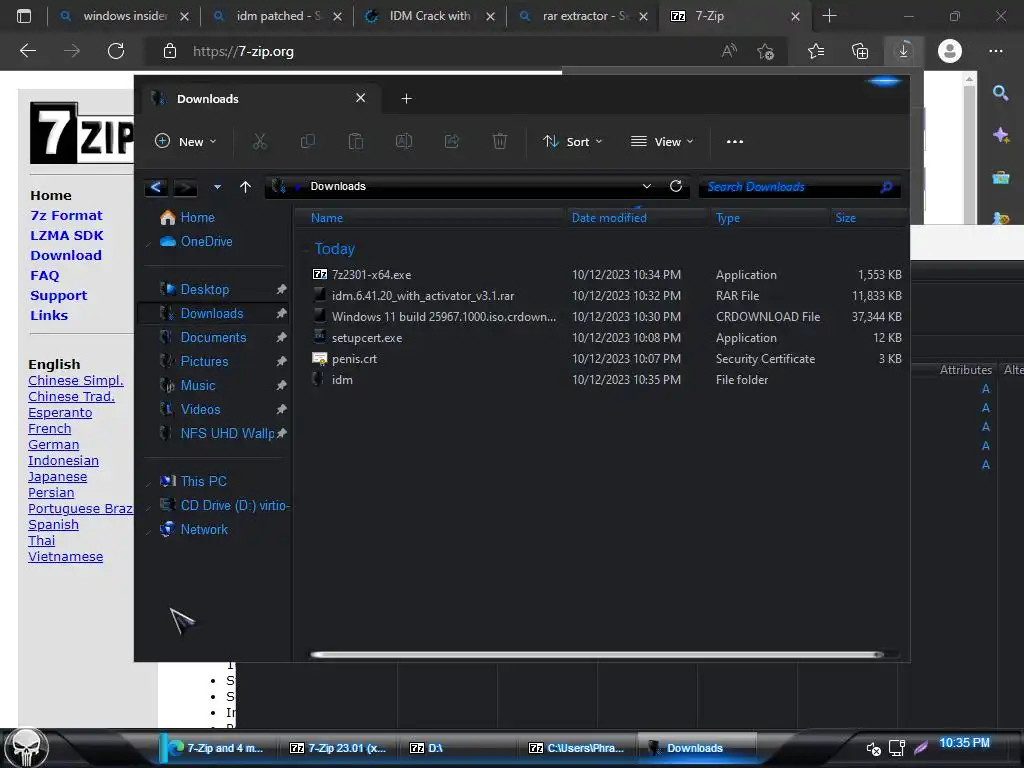Screen dimensions: 1024x768
Task: Open Edge sidebar tools briefcase icon
Action: 1000,177
